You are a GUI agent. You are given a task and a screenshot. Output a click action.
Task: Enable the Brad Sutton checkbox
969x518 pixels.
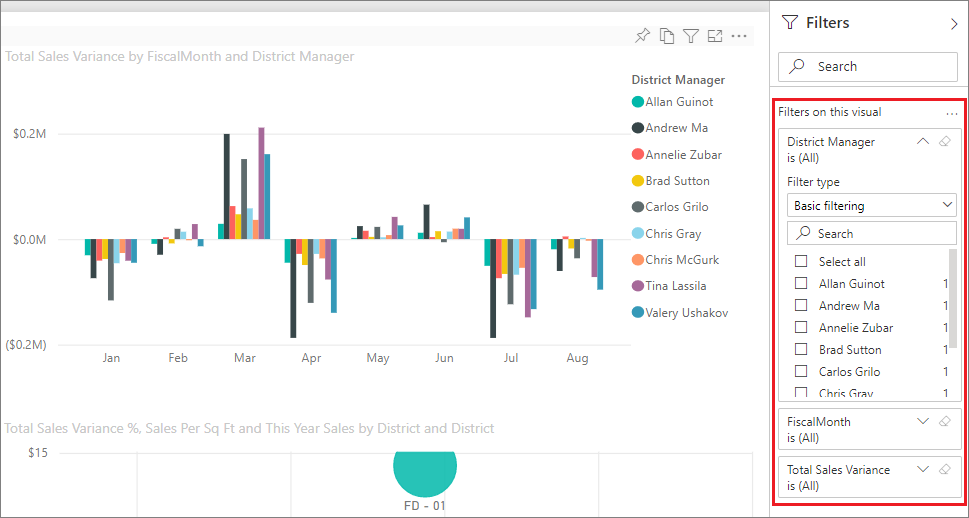click(x=801, y=349)
